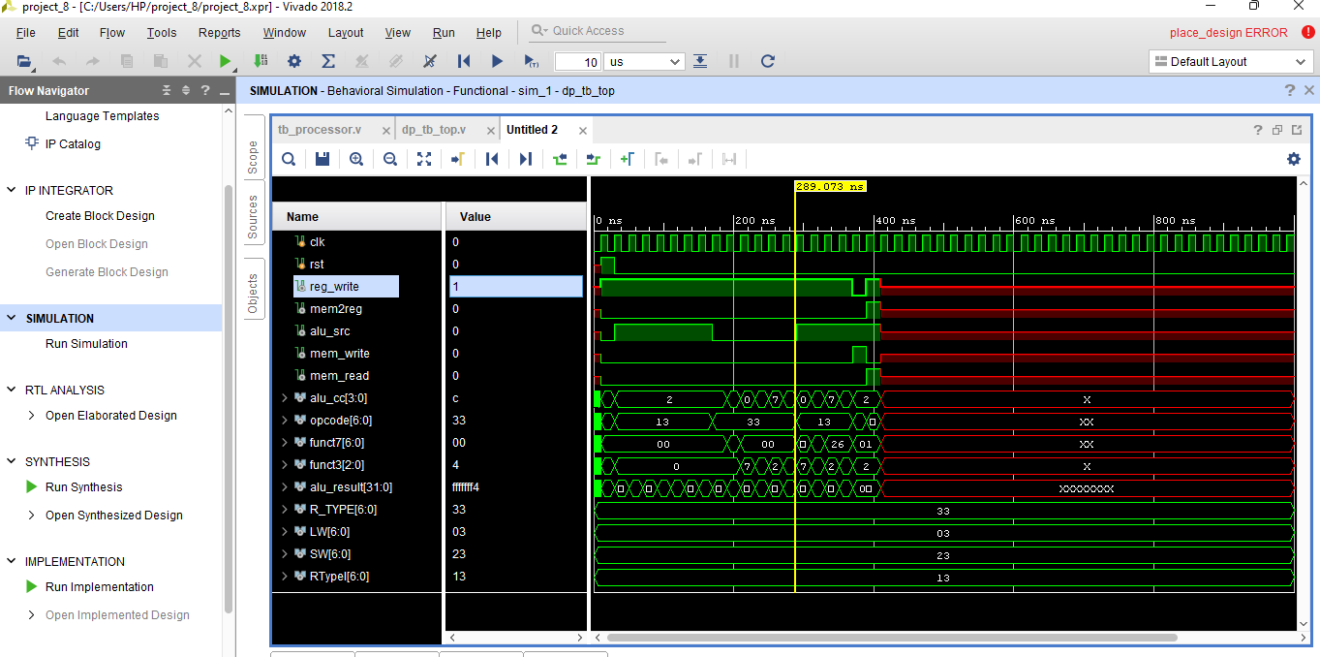This screenshot has height=657, width=1320.
Task: Click the Restart simulation icon in main toolbar
Action: tap(463, 61)
